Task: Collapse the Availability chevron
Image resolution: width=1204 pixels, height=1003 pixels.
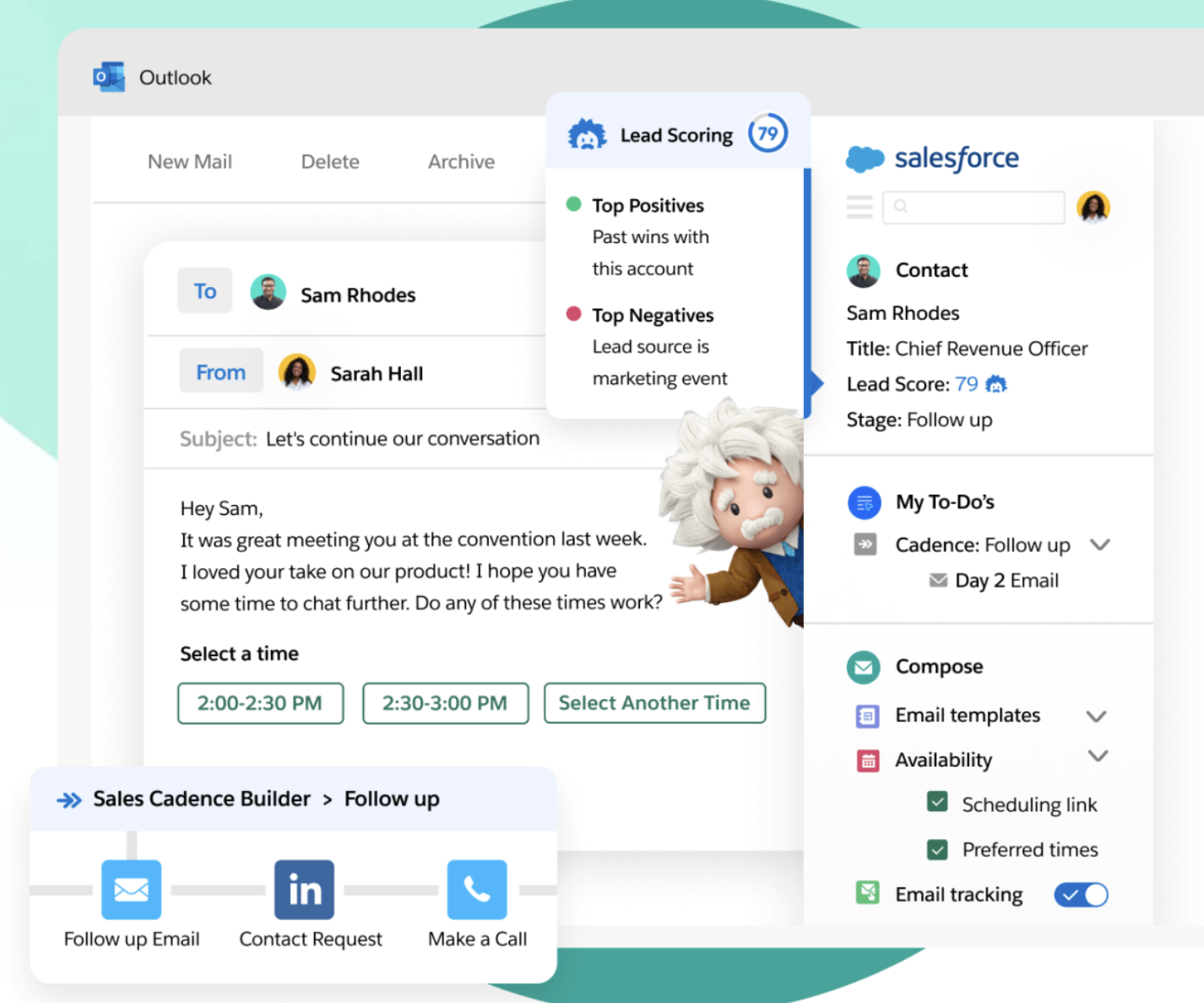Action: coord(1098,756)
